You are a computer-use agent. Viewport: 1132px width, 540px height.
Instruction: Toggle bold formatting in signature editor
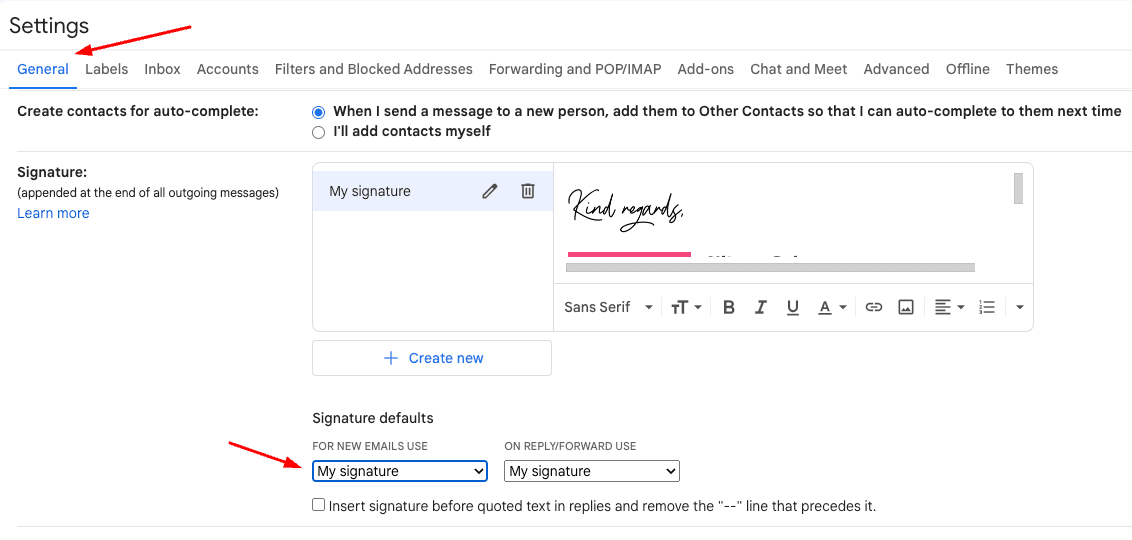click(729, 307)
